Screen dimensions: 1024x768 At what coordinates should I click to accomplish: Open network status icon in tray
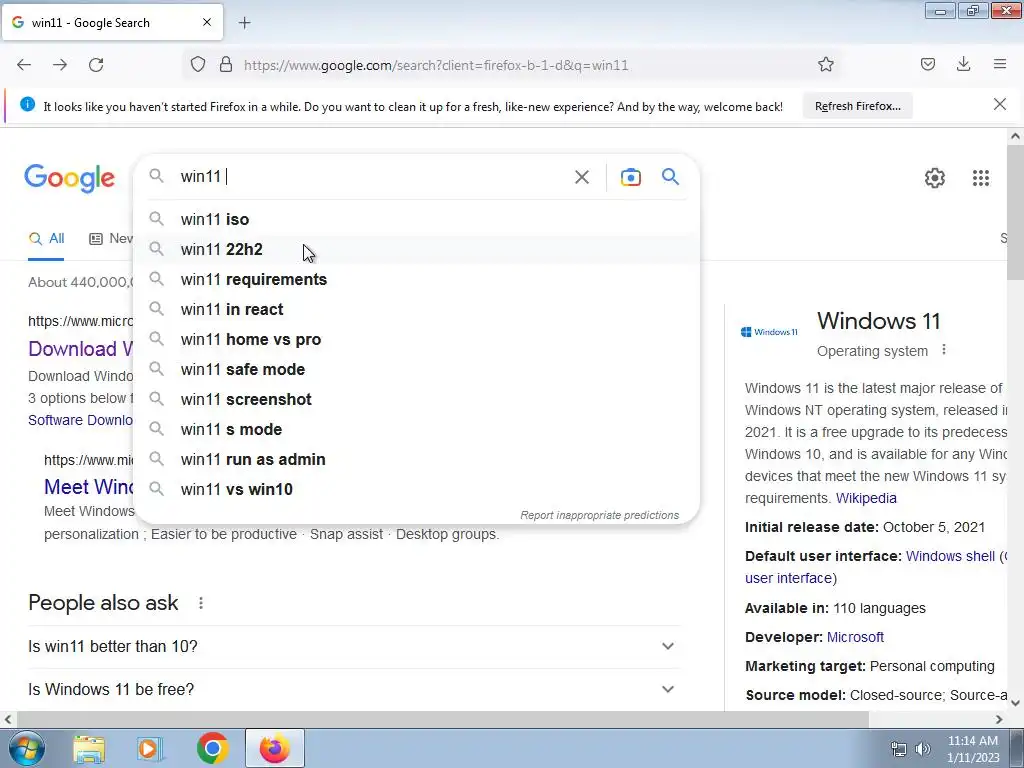pos(899,749)
